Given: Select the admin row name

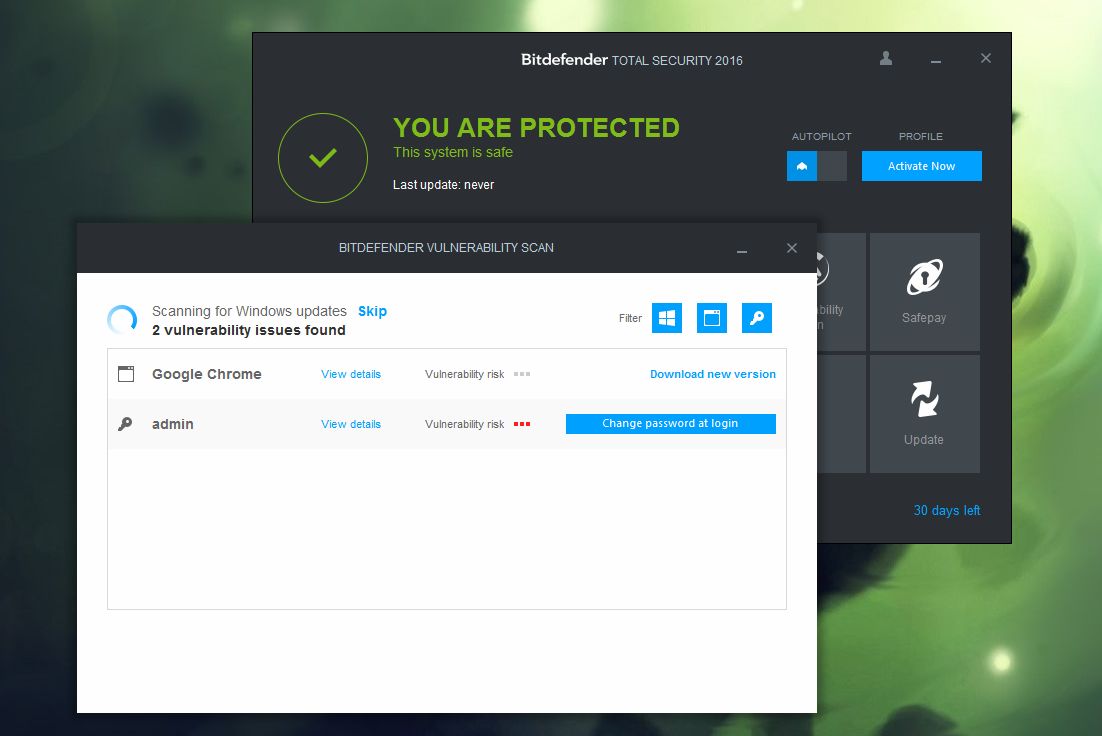Looking at the screenshot, I should point(173,424).
